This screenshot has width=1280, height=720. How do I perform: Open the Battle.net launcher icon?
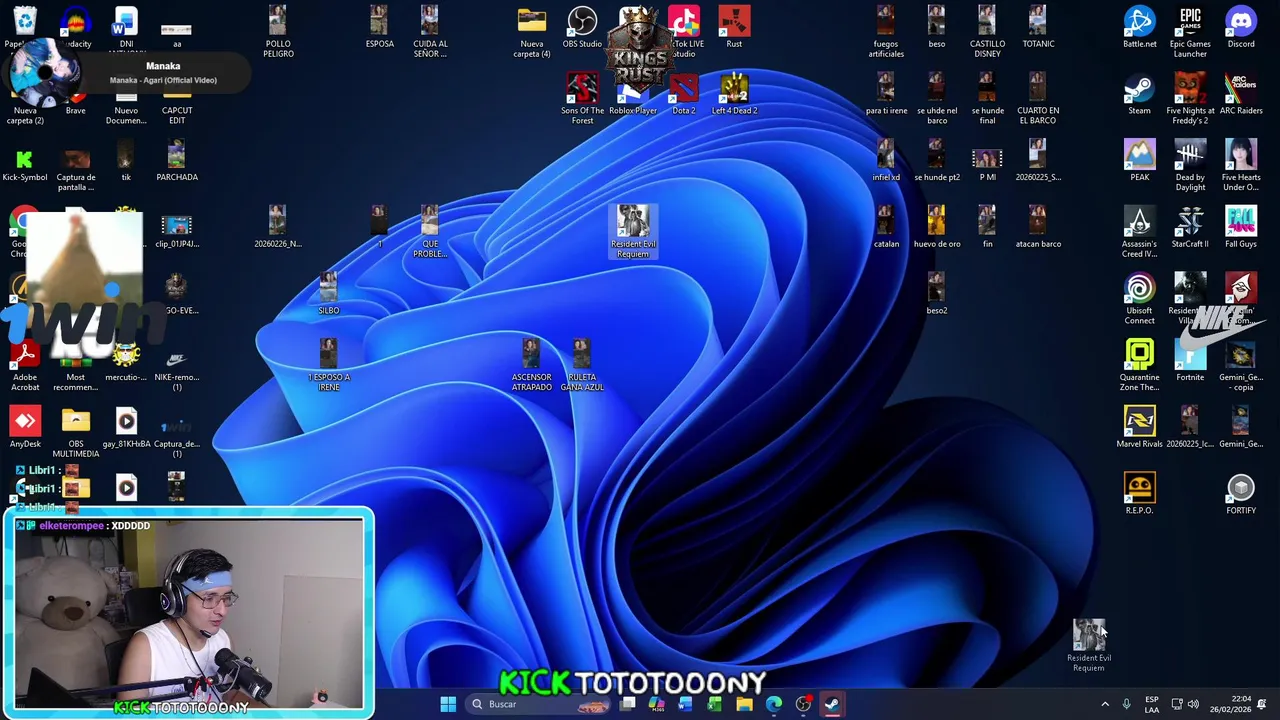pyautogui.click(x=1139, y=28)
